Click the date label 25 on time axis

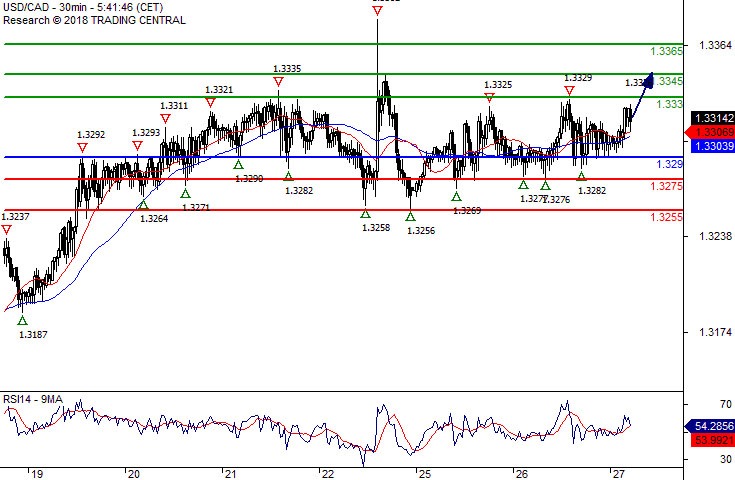coord(424,473)
